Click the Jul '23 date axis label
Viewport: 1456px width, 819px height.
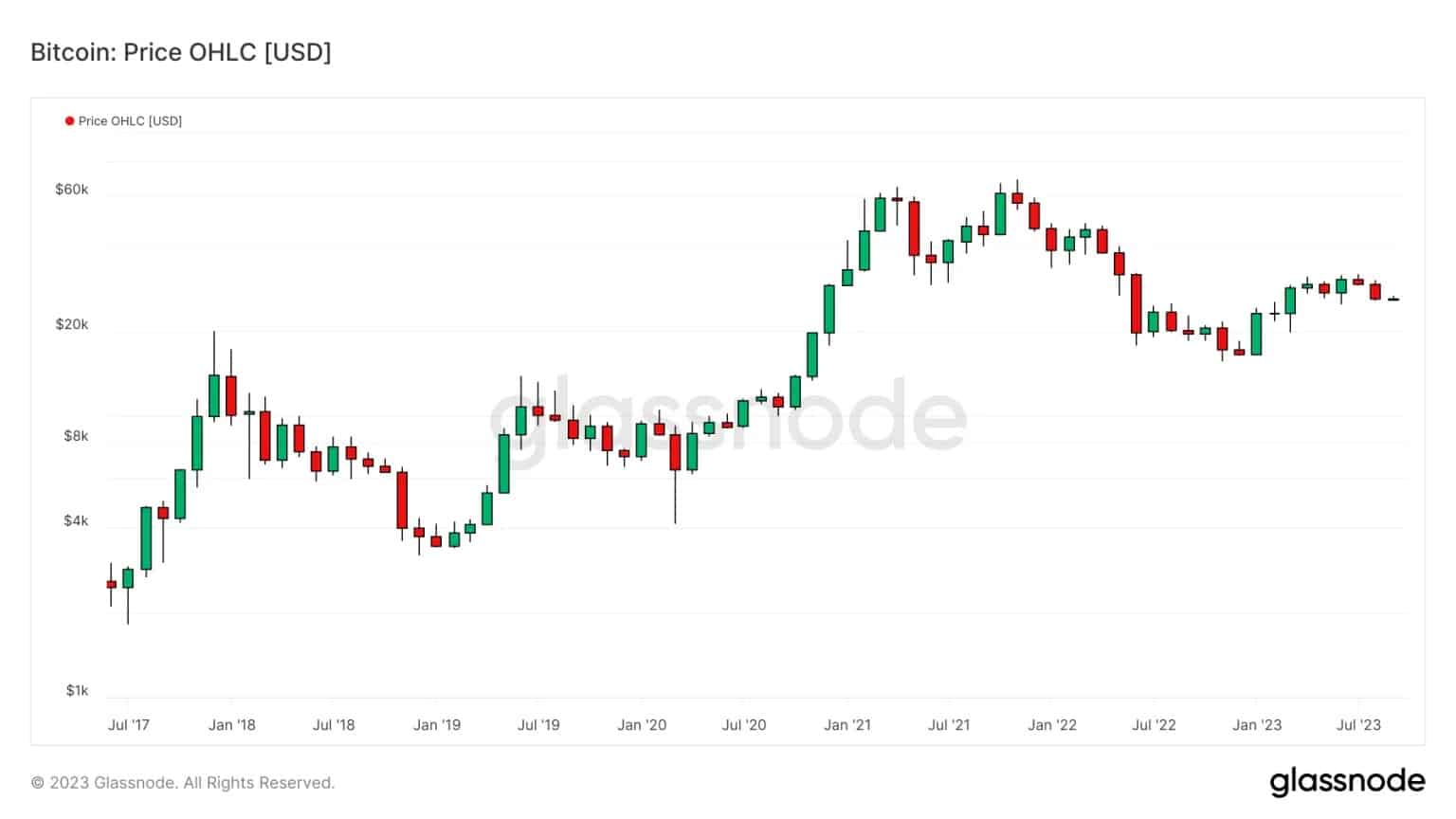click(1358, 725)
